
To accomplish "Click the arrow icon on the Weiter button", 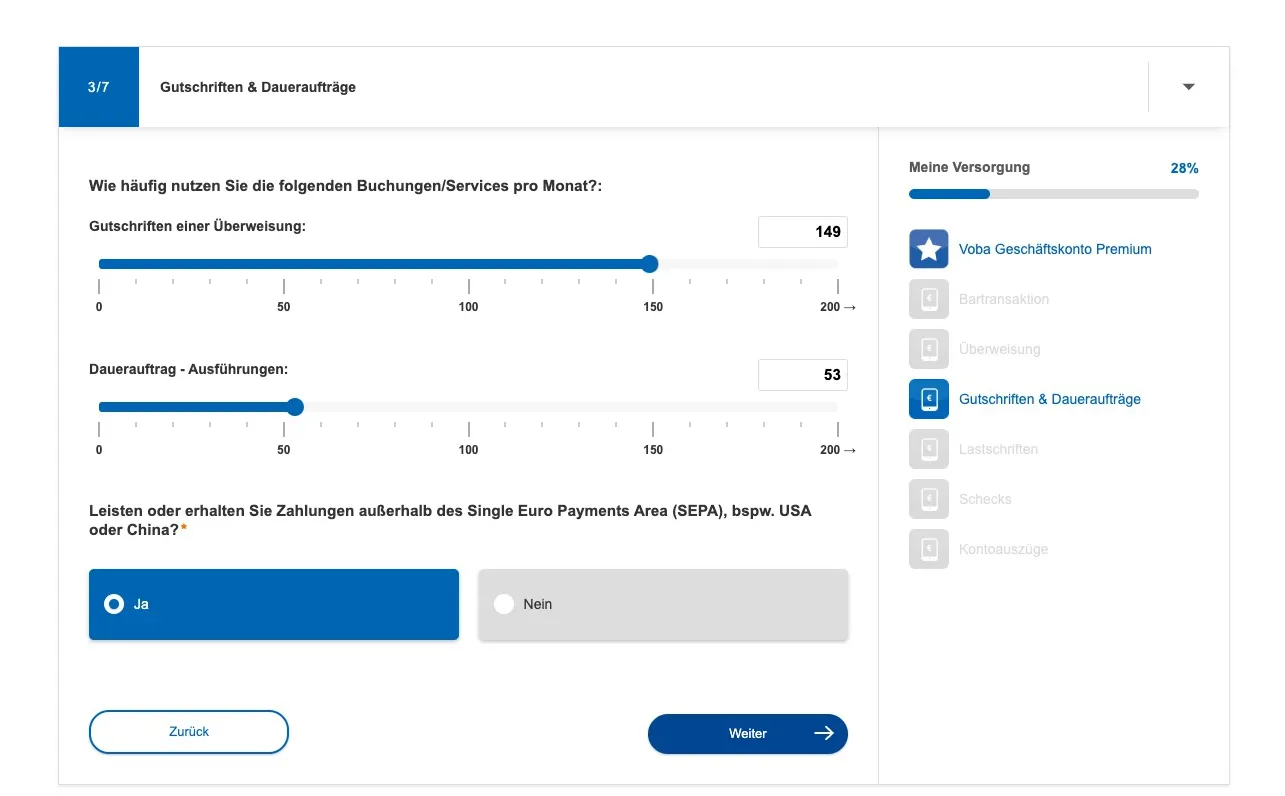I will click(823, 733).
